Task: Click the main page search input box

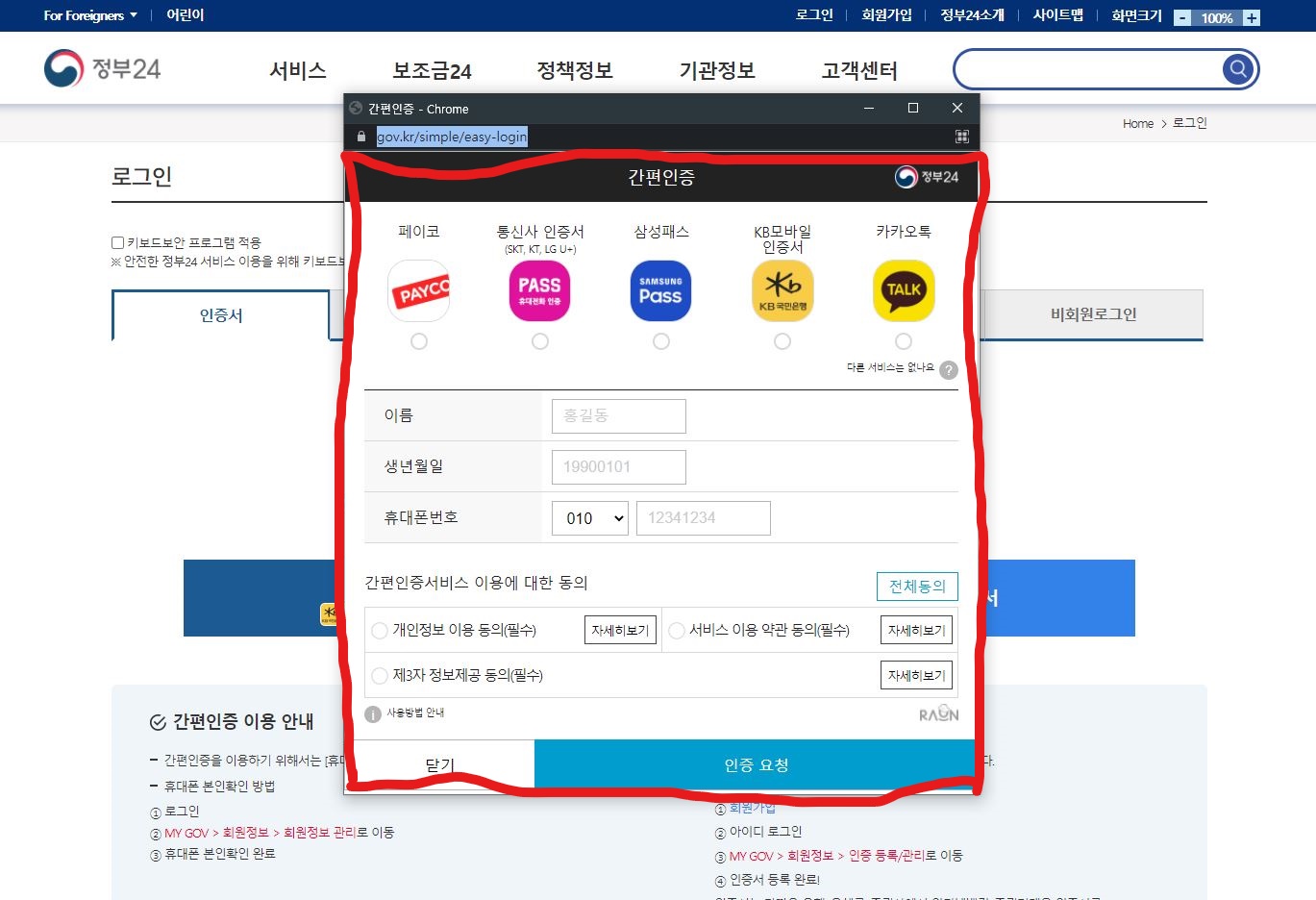Action: [x=1089, y=69]
